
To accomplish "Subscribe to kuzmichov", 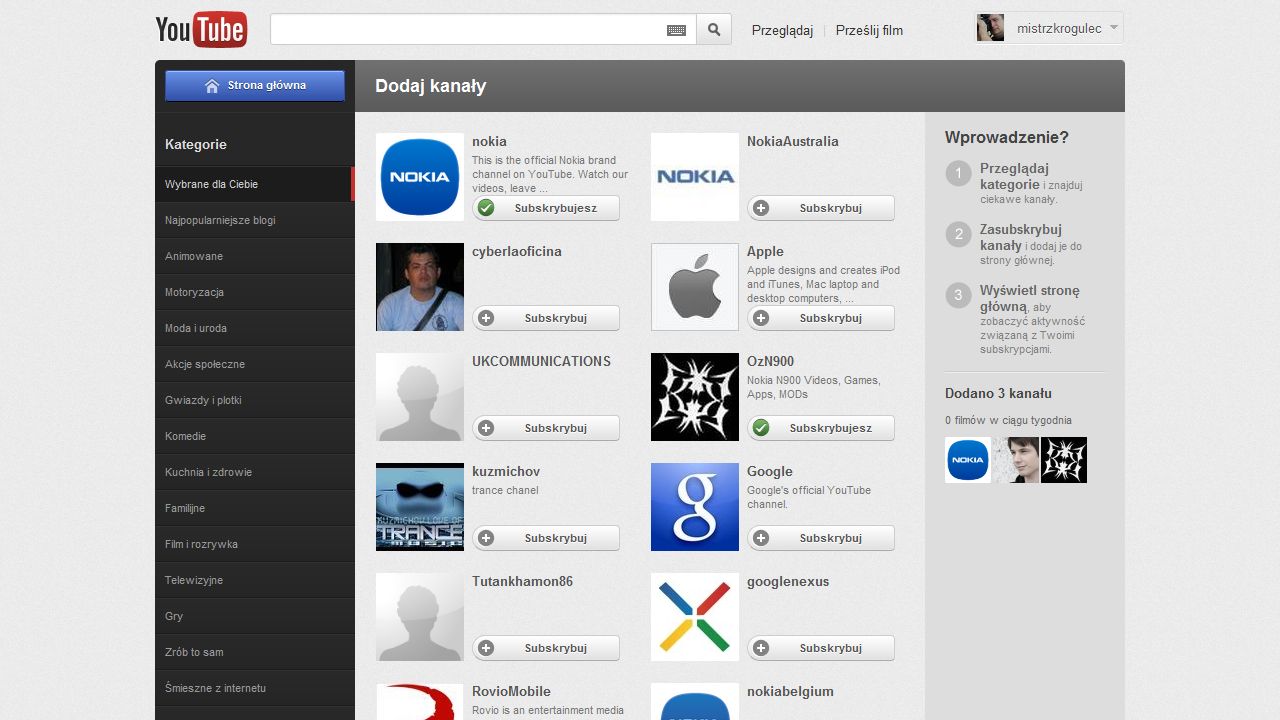I will point(546,538).
